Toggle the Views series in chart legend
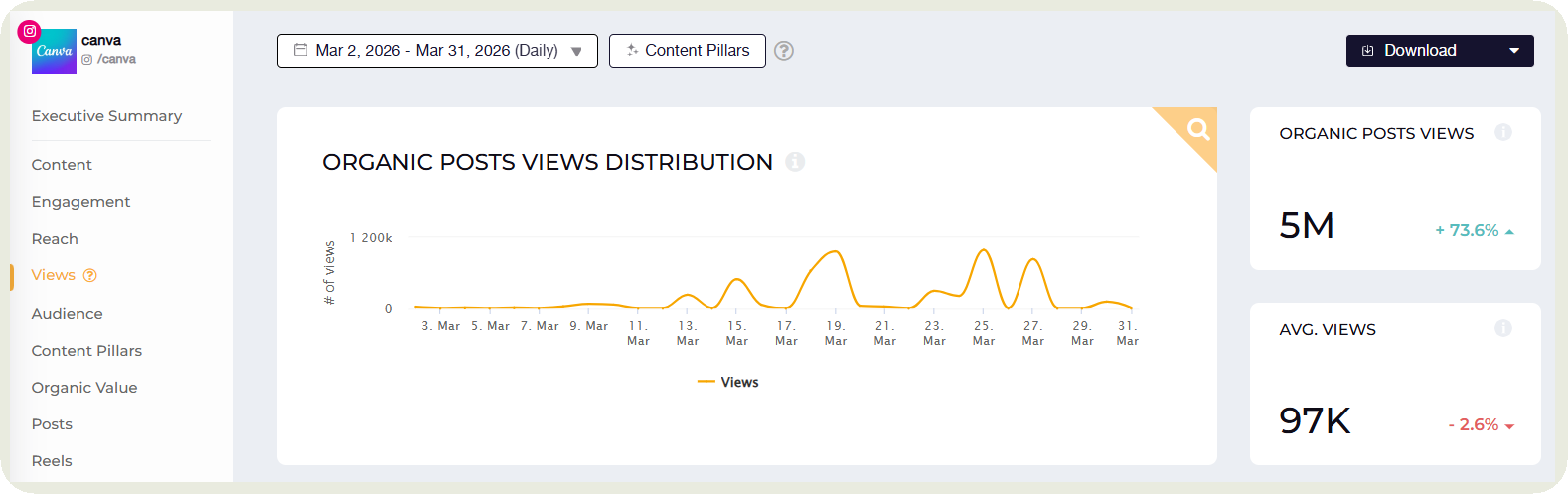 (x=728, y=382)
